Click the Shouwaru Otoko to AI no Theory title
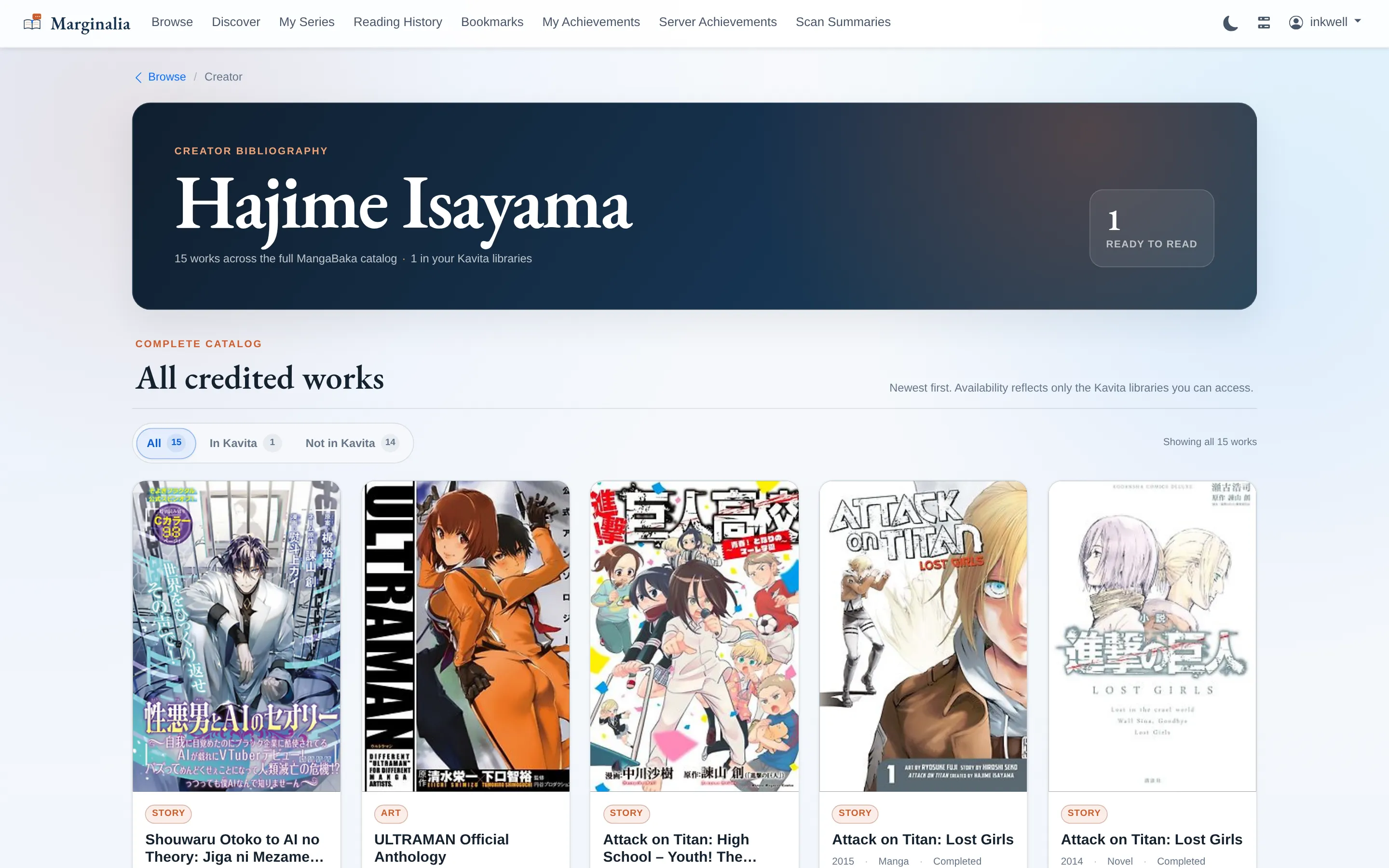Viewport: 1389px width, 868px height. [235, 848]
